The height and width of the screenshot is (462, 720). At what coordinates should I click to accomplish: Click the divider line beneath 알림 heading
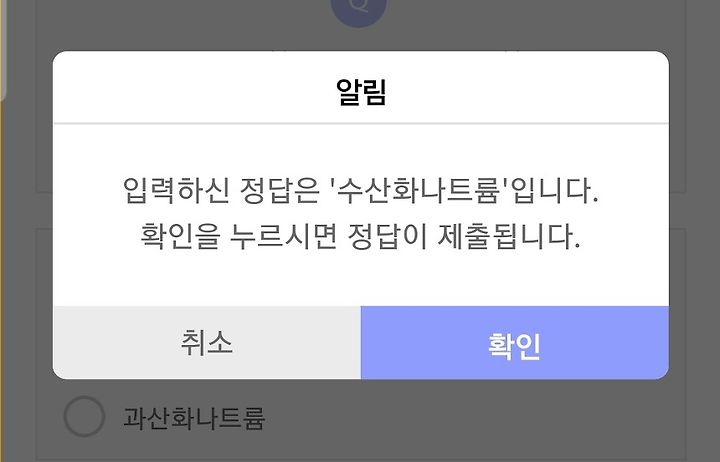[361, 123]
